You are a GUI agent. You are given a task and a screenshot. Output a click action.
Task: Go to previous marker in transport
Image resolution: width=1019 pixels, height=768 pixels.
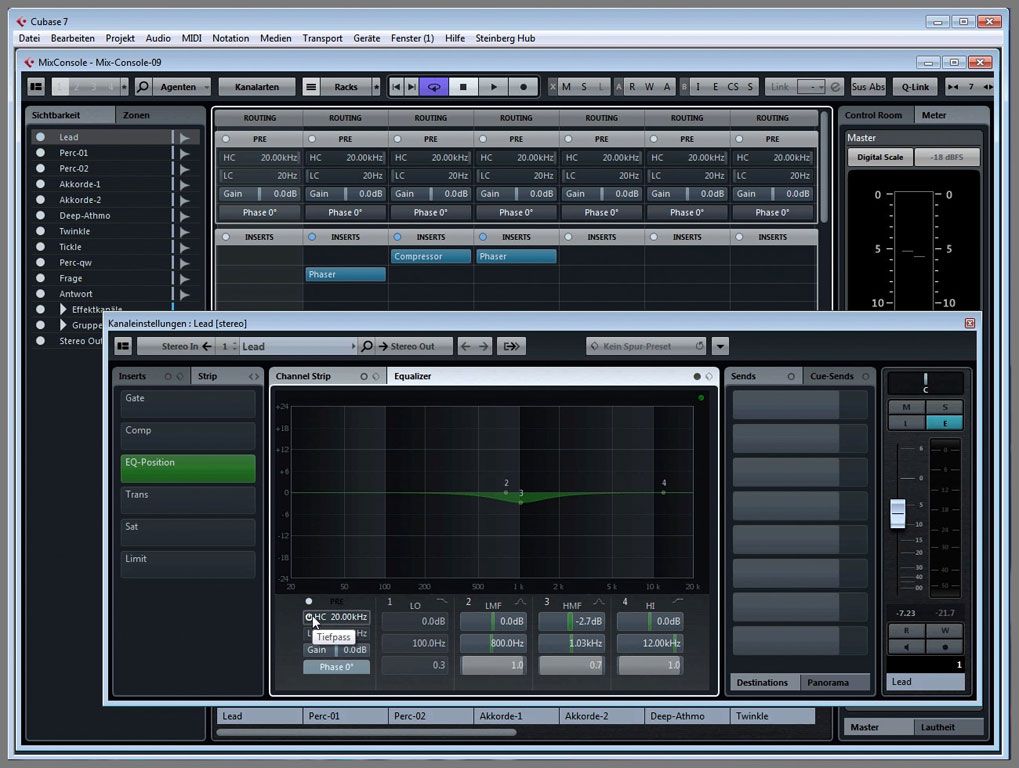coord(396,86)
